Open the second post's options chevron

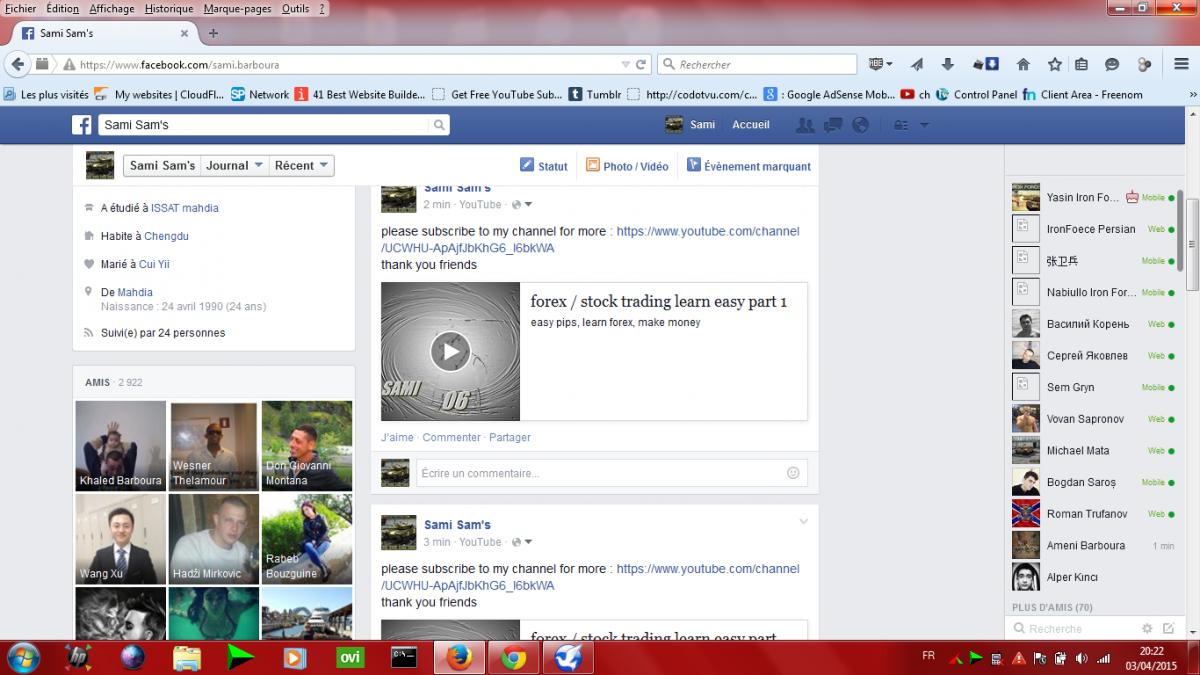tap(803, 521)
